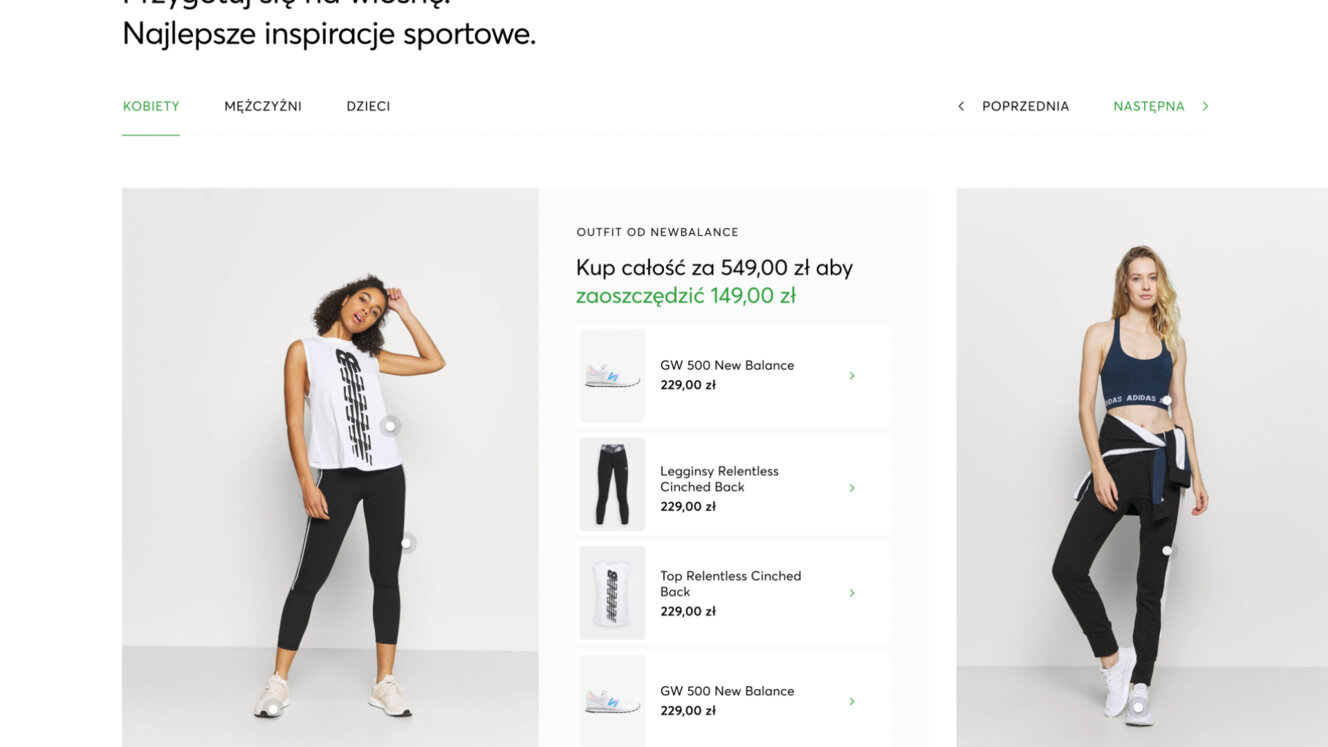Screen dimensions: 1328x747
Task: Click hotspot dot on right model's white sneaker
Action: pos(1138,707)
